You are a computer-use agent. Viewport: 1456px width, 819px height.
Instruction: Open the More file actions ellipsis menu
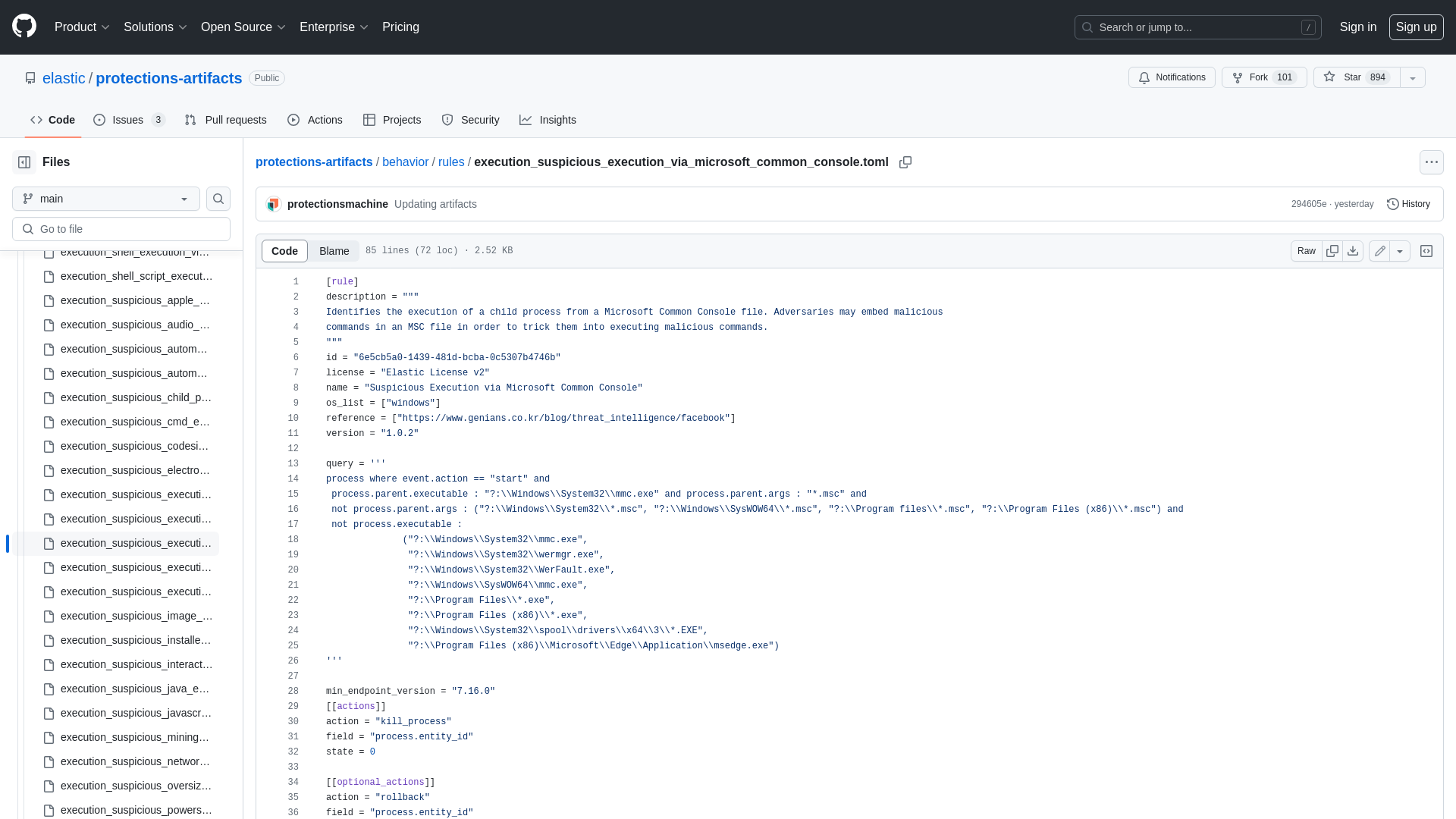1432,162
